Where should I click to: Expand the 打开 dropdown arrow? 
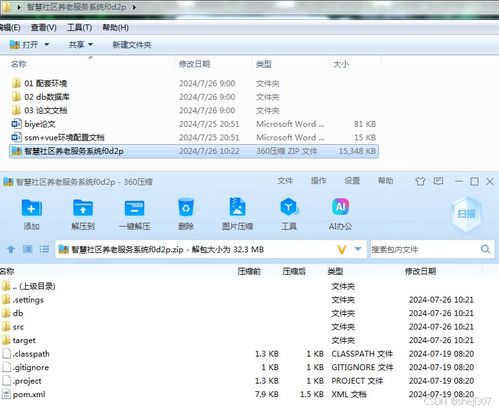pos(47,45)
